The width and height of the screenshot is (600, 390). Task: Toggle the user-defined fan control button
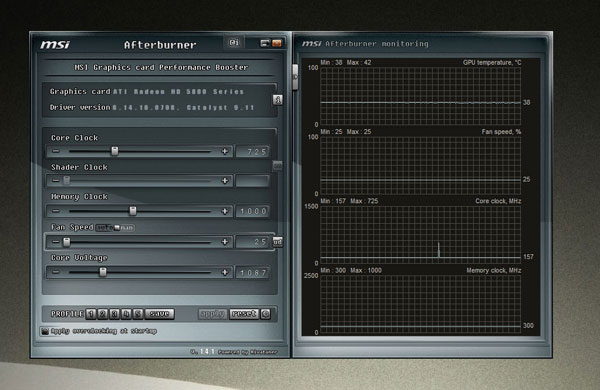pyautogui.click(x=277, y=242)
